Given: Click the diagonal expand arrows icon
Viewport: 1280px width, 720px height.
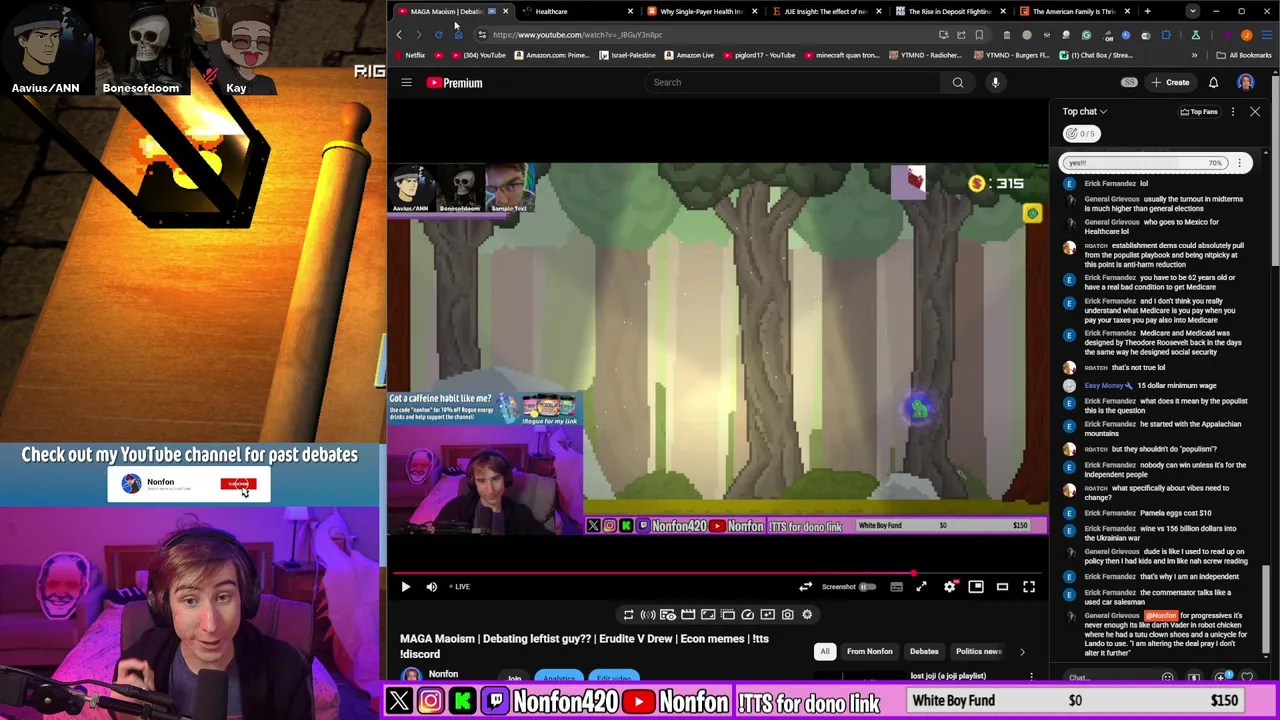Looking at the screenshot, I should 921,587.
